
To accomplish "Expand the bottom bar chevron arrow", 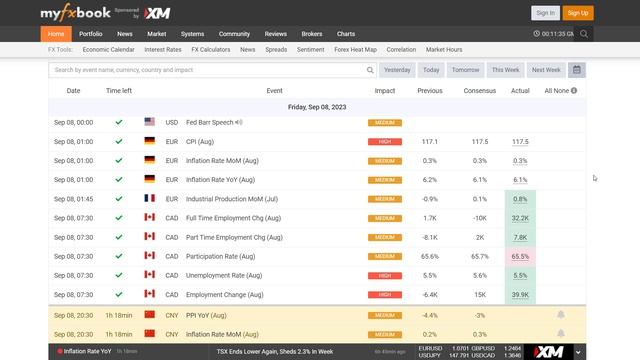I will 578,352.
